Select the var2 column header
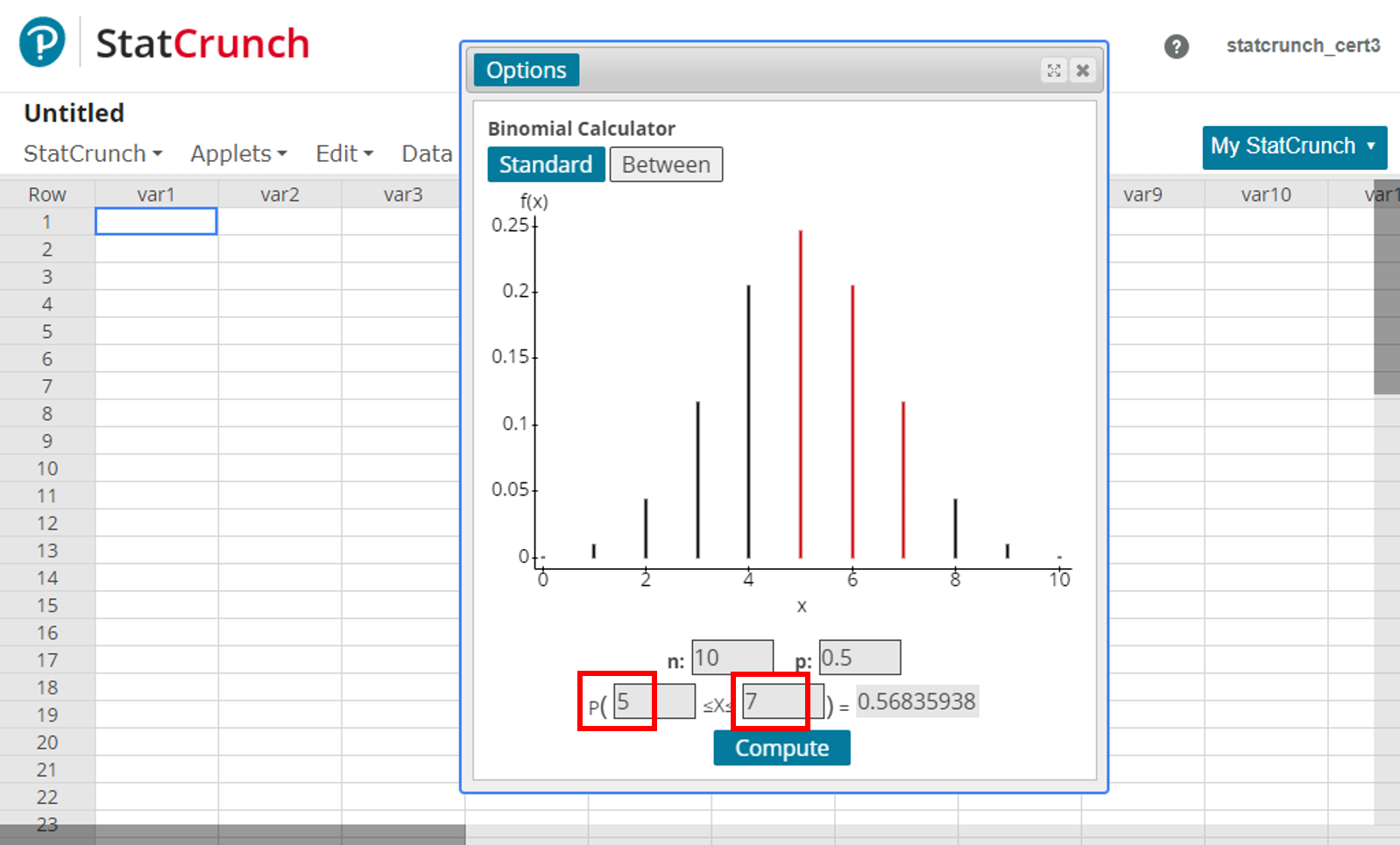Image resolution: width=1400 pixels, height=845 pixels. 279,194
